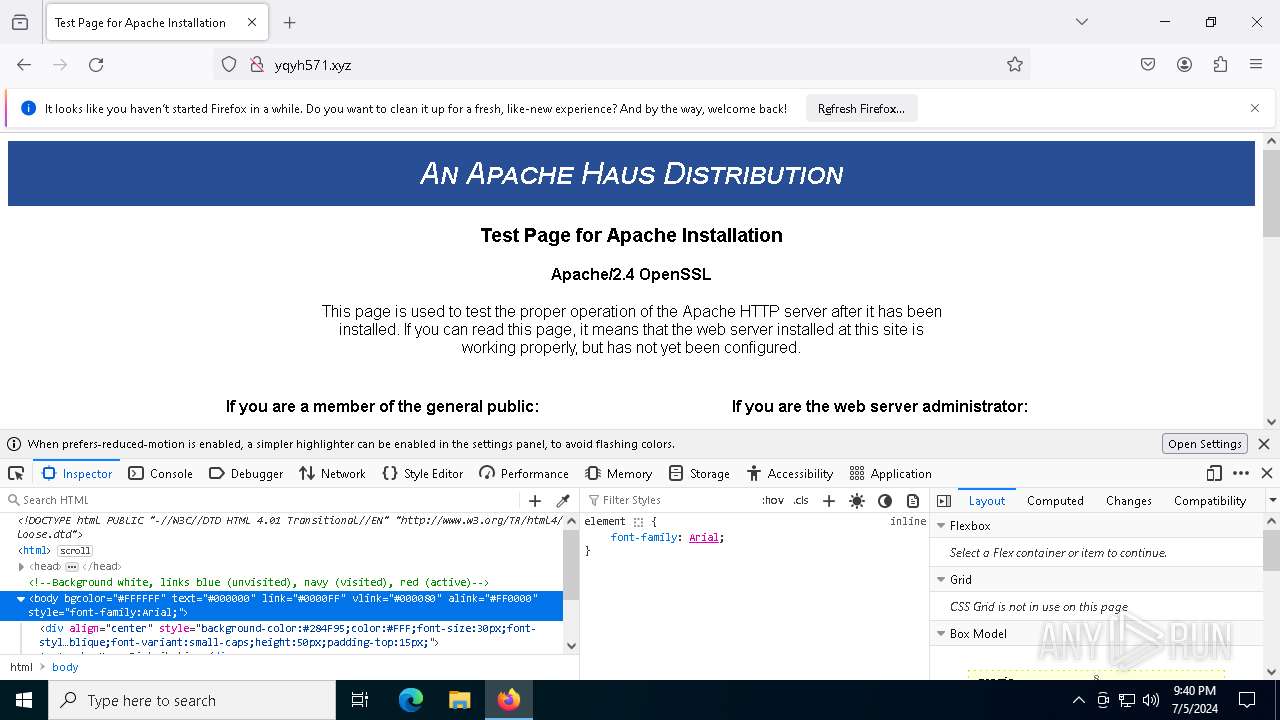Viewport: 1280px width, 720px height.
Task: Click the create new node plus icon
Action: [x=535, y=500]
